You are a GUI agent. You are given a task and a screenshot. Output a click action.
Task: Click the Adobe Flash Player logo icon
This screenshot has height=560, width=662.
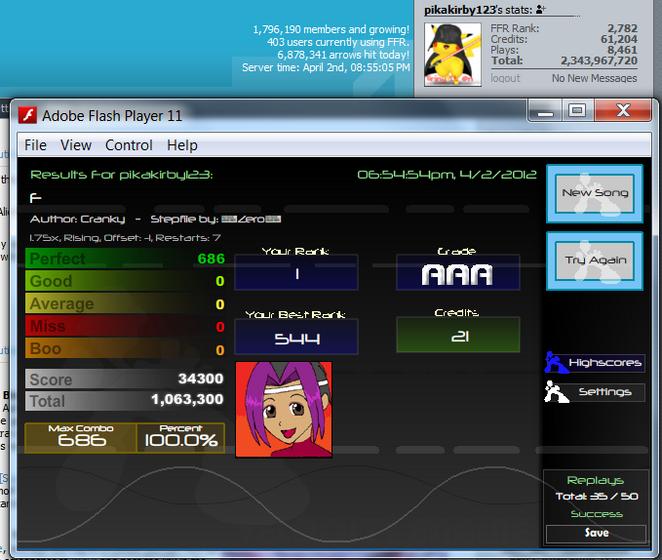[x=27, y=115]
